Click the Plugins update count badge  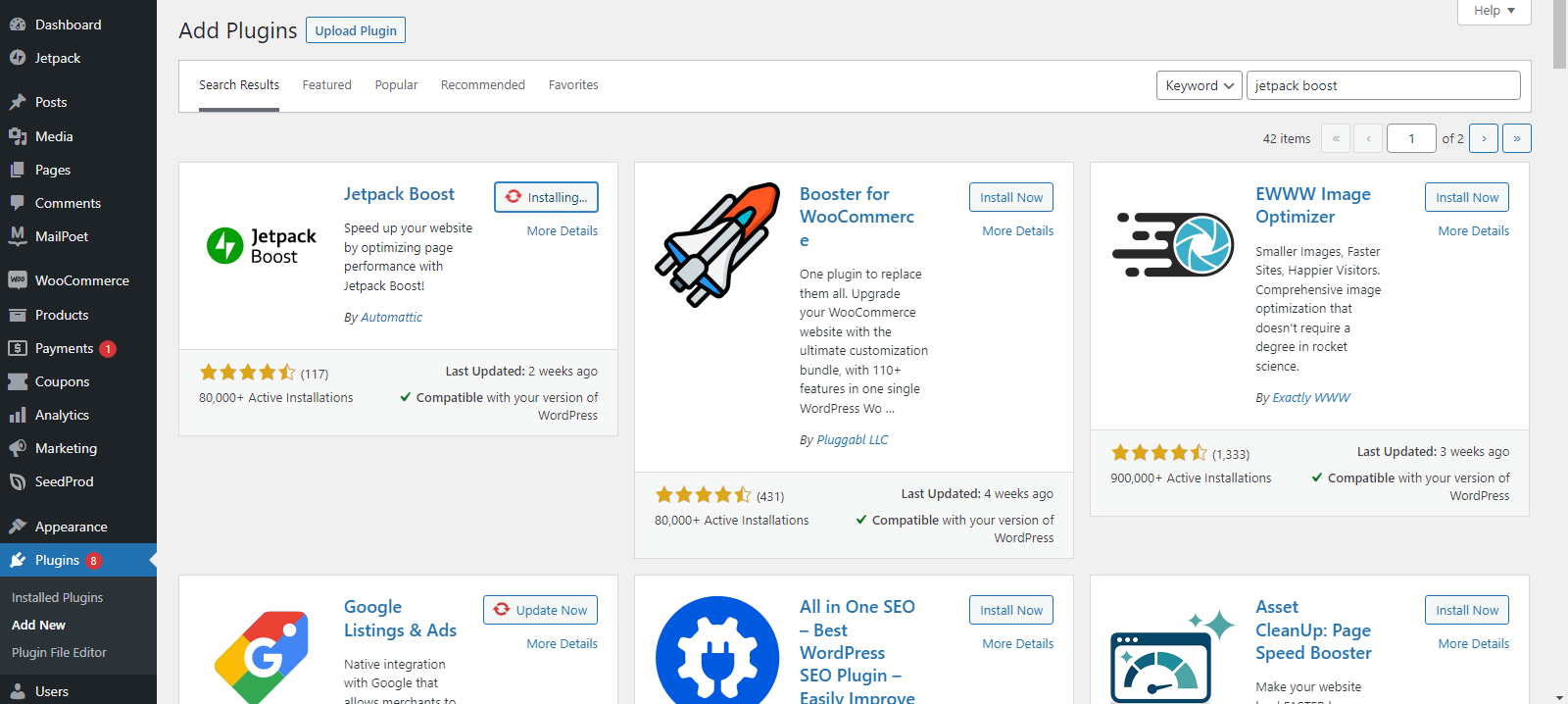click(x=94, y=561)
